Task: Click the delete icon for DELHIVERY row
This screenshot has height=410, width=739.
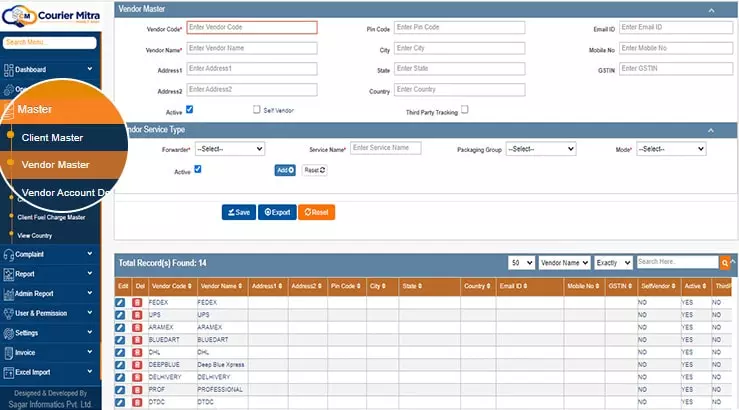Action: tap(137, 378)
